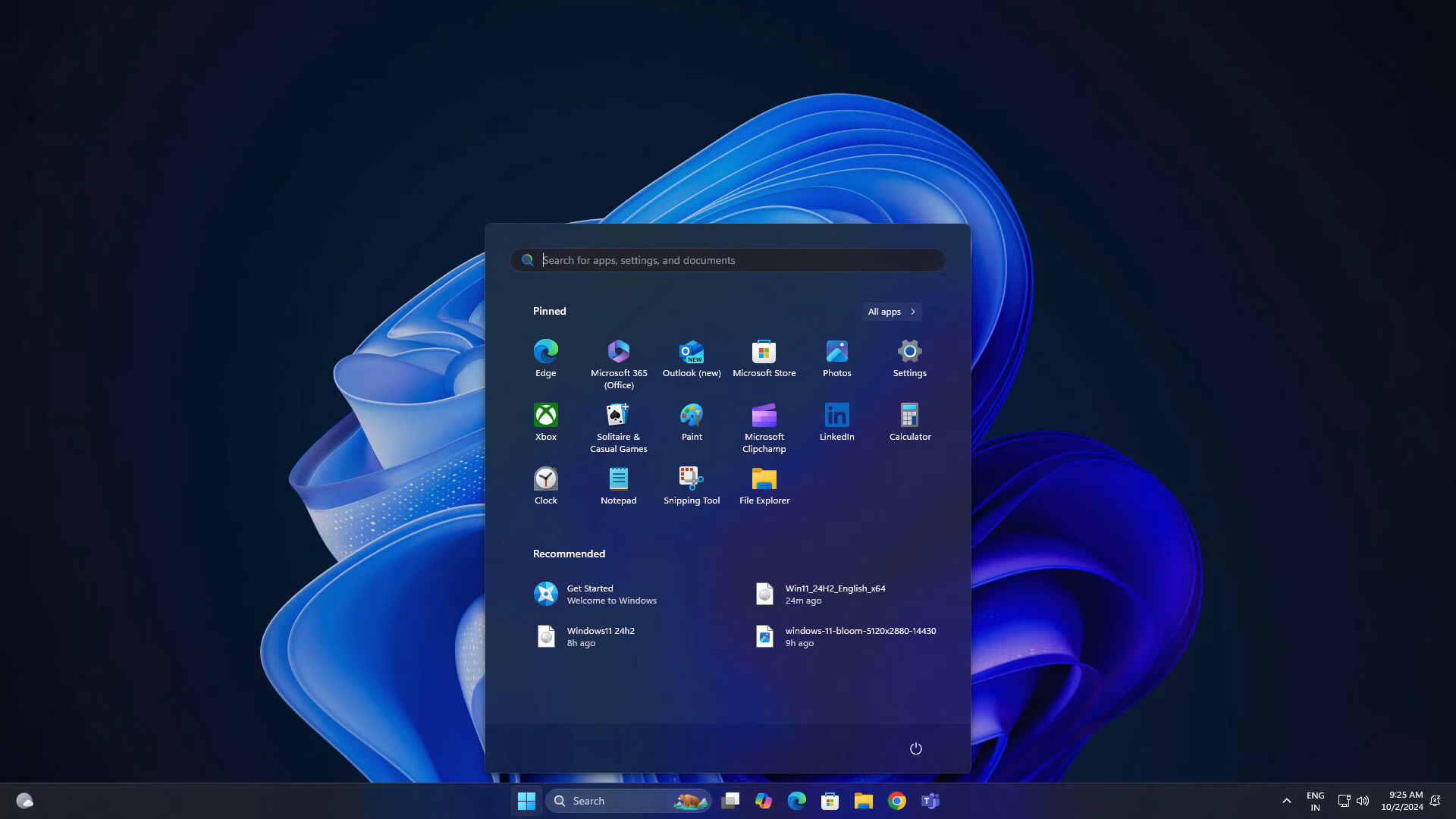1456x819 pixels.
Task: Open Get Started Welcome to Windows
Action: point(595,594)
